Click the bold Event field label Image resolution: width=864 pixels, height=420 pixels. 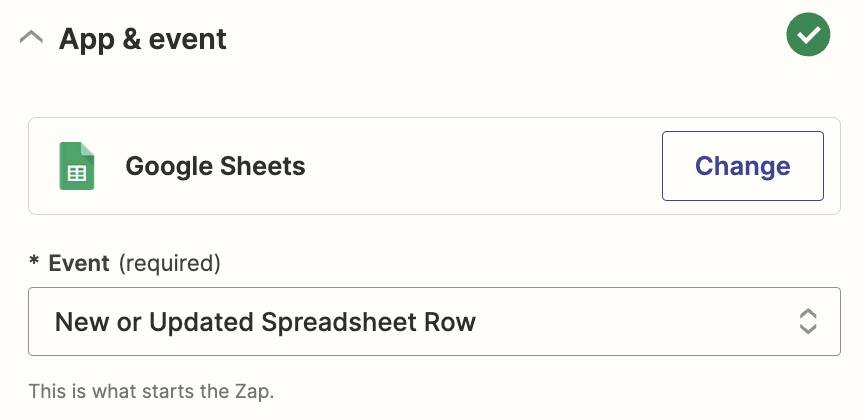79,263
